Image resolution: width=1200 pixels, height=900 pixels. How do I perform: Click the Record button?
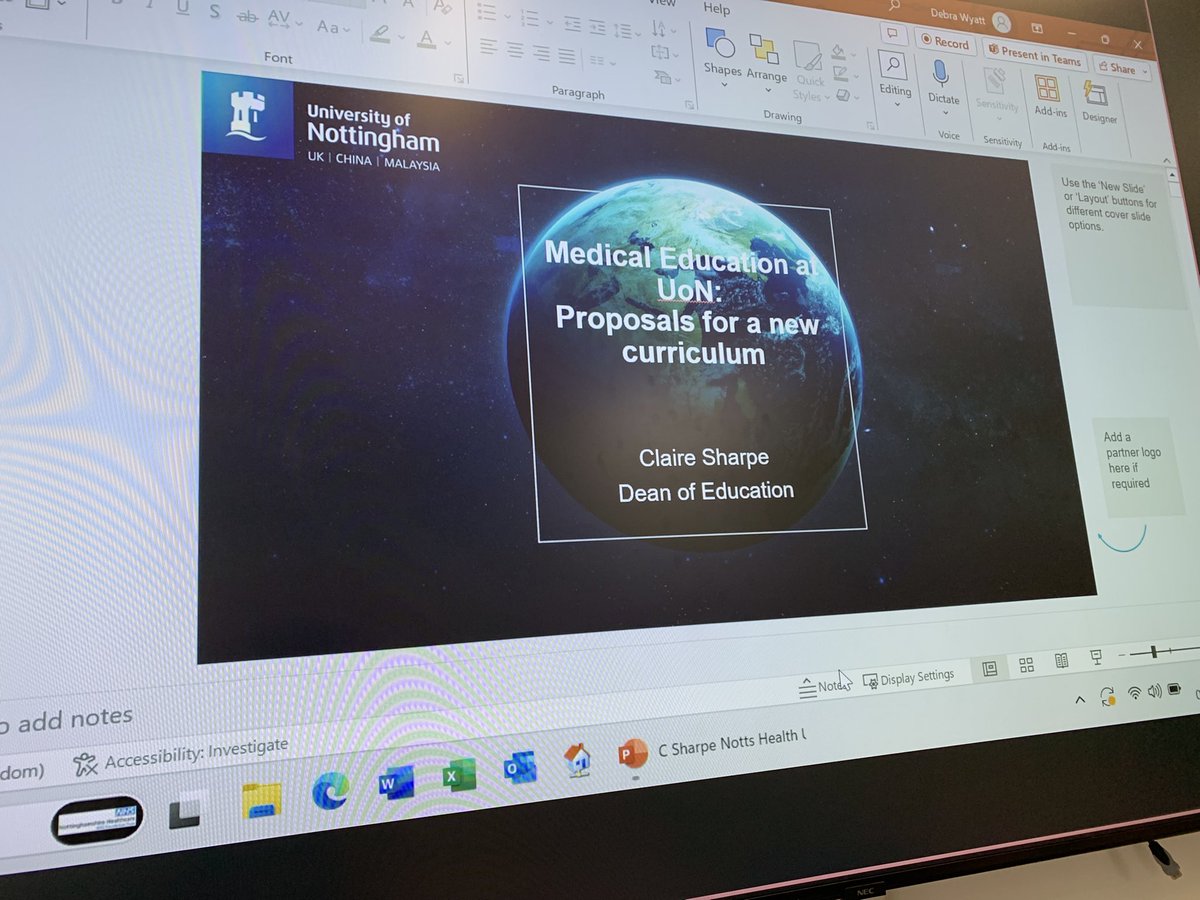click(x=945, y=42)
